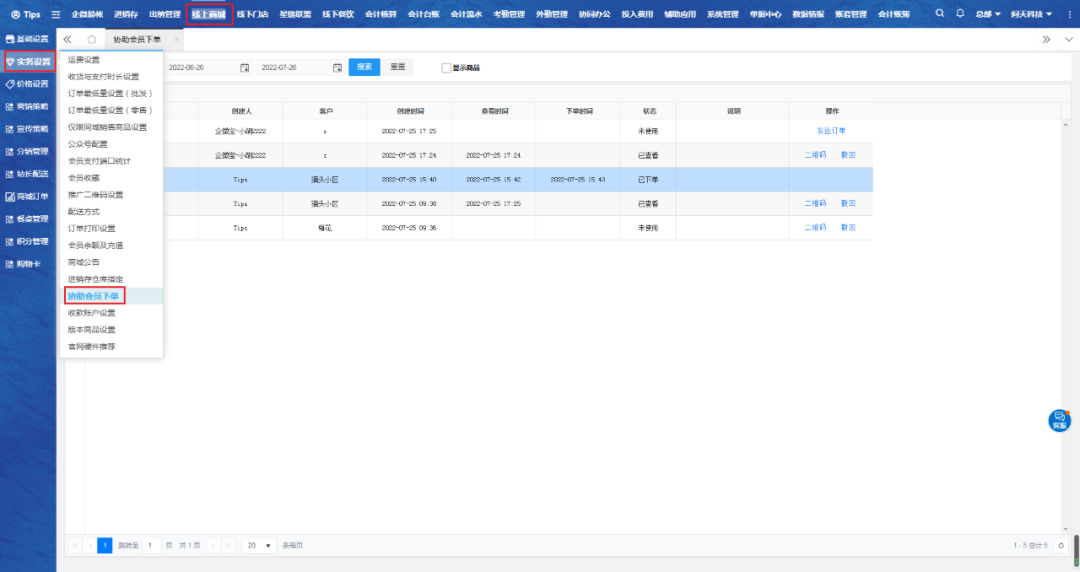Open the 向天科技 account dropdown
1080x572 pixels.
coord(1031,14)
